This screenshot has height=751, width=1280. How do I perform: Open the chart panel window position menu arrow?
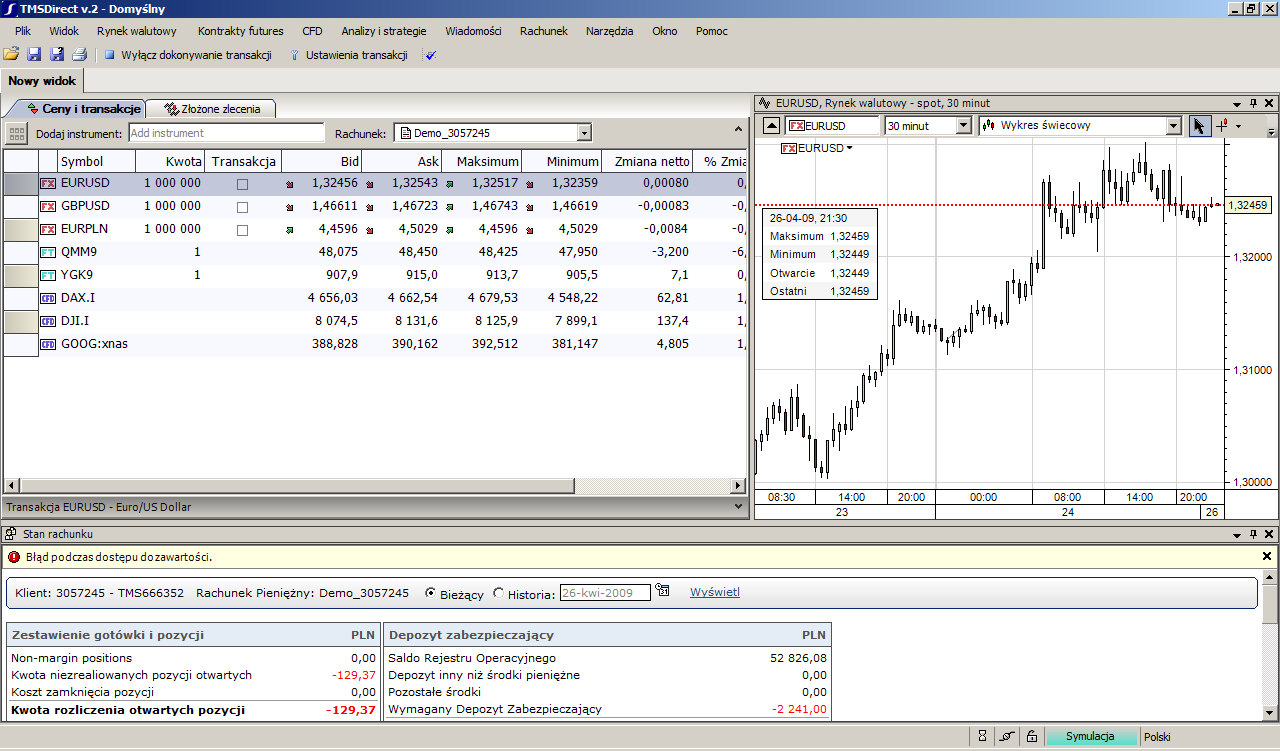click(x=1237, y=103)
